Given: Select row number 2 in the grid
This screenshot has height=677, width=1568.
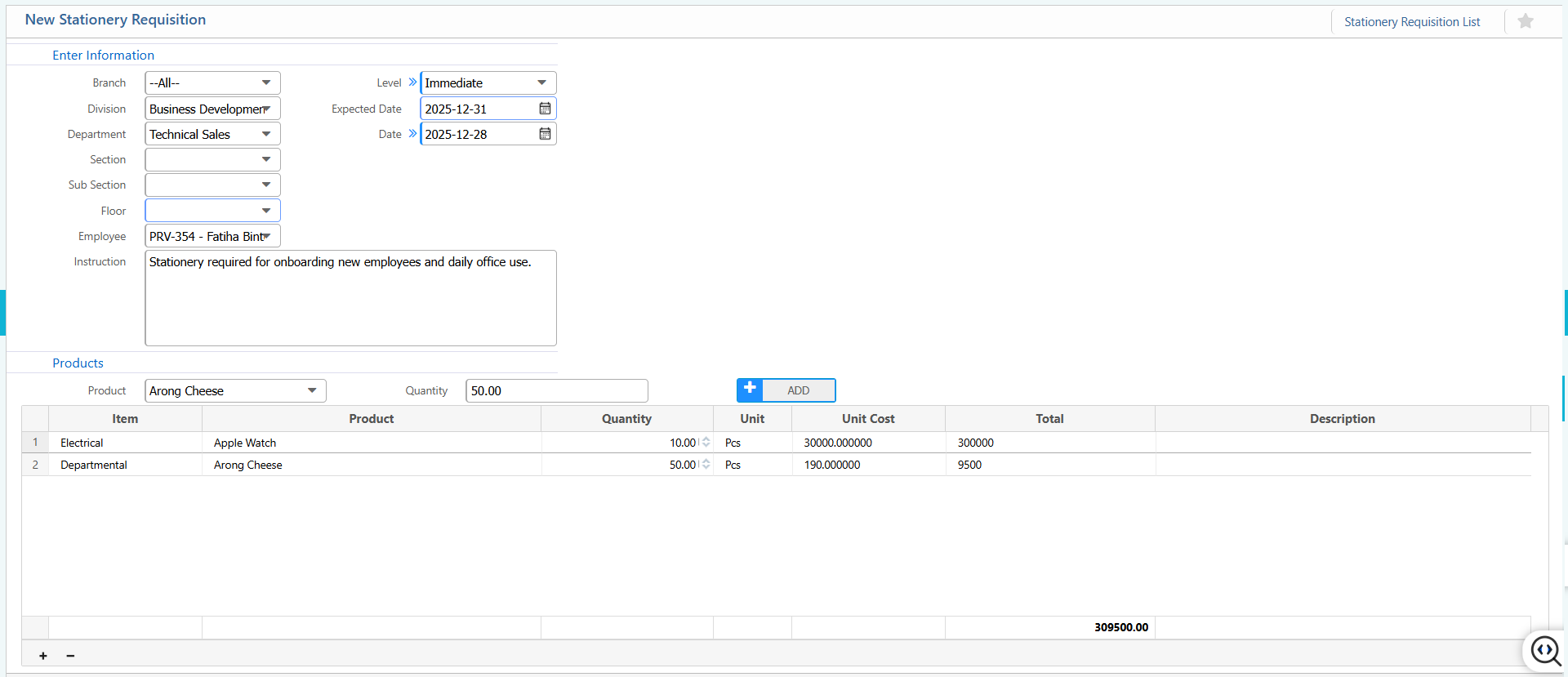Looking at the screenshot, I should (x=35, y=465).
